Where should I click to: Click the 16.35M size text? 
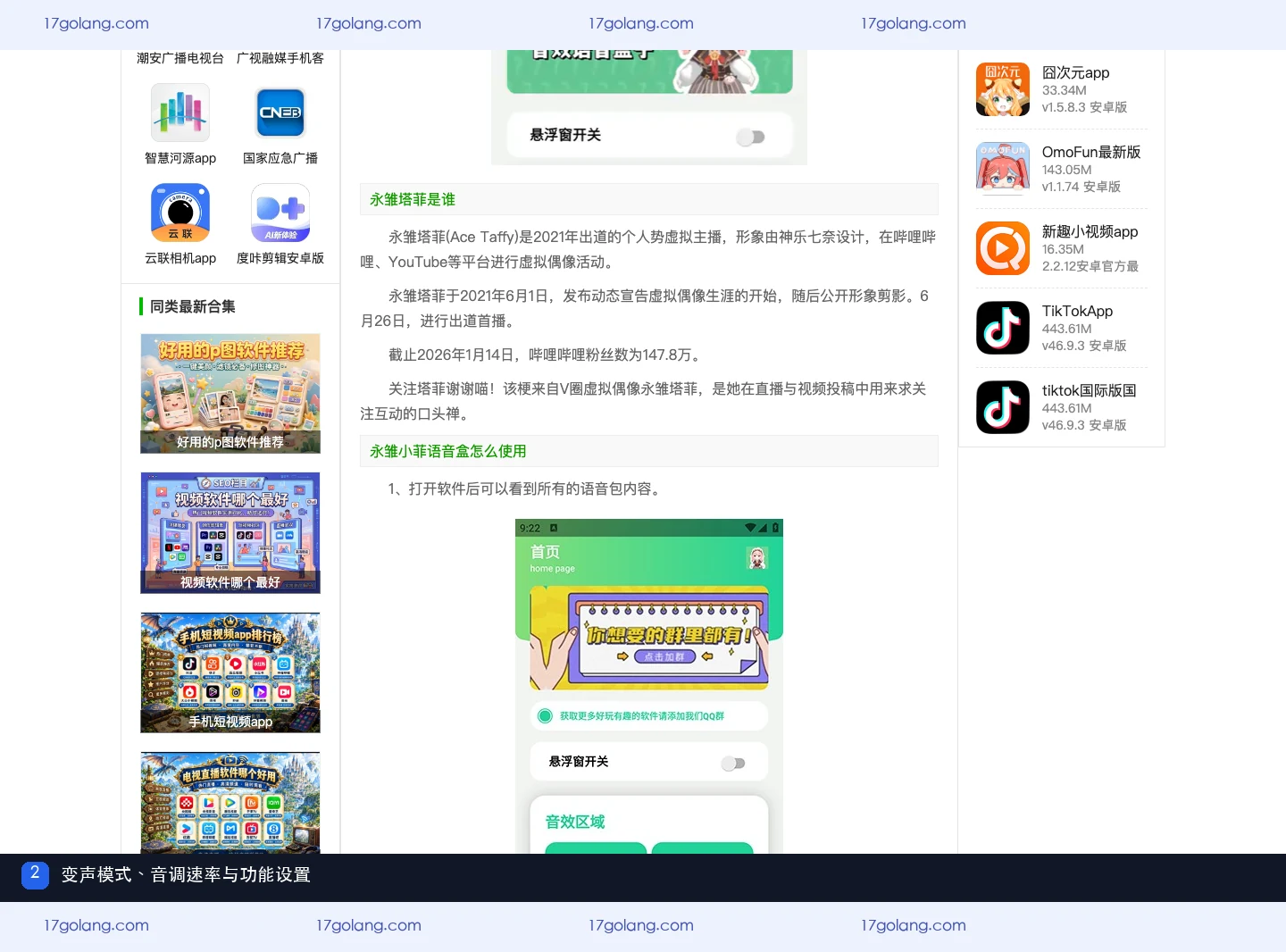click(1063, 249)
